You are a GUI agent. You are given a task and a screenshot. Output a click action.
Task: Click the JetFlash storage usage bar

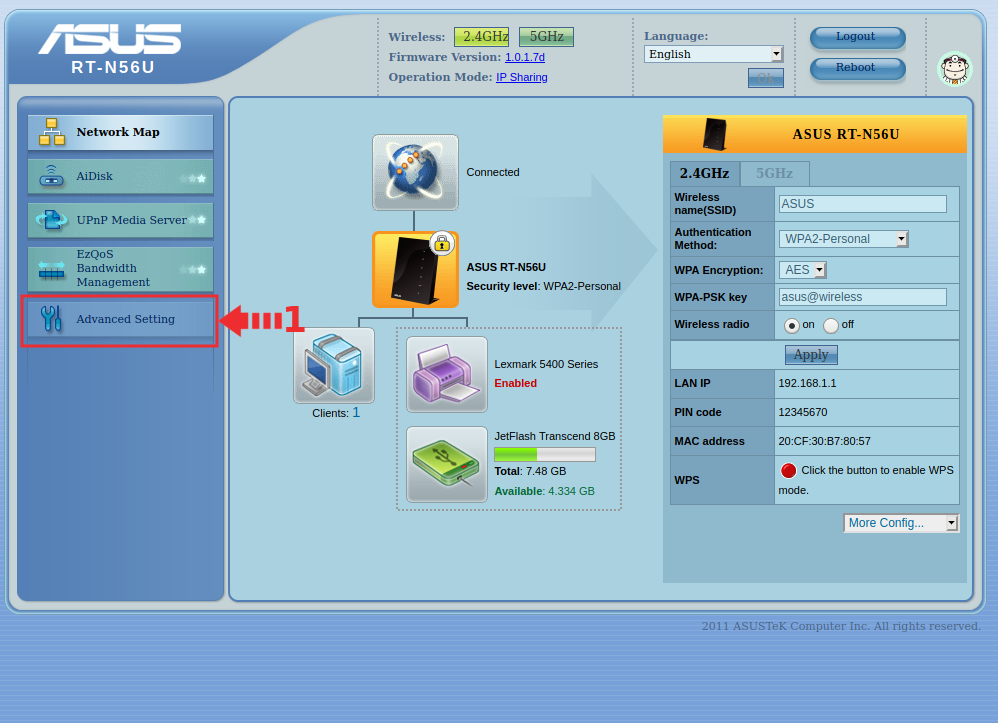(x=545, y=454)
